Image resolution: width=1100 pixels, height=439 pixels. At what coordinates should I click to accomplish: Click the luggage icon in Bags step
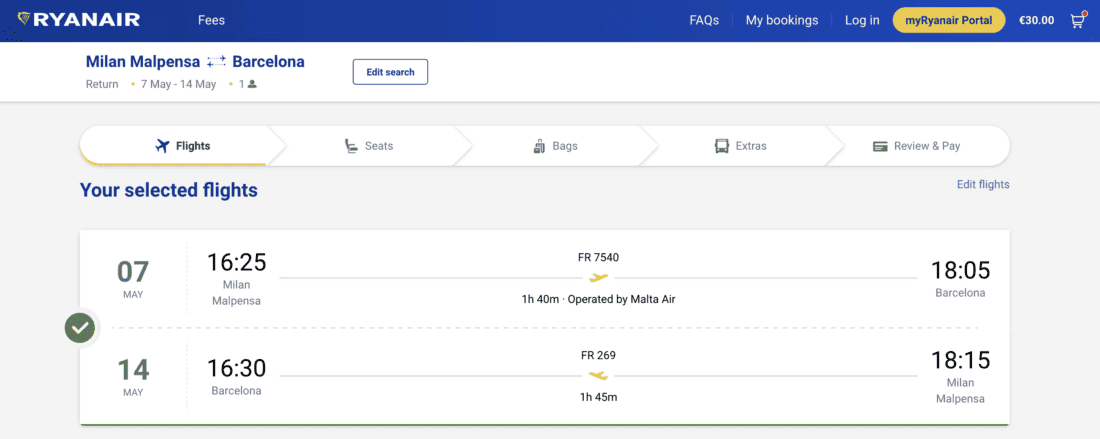tap(540, 146)
